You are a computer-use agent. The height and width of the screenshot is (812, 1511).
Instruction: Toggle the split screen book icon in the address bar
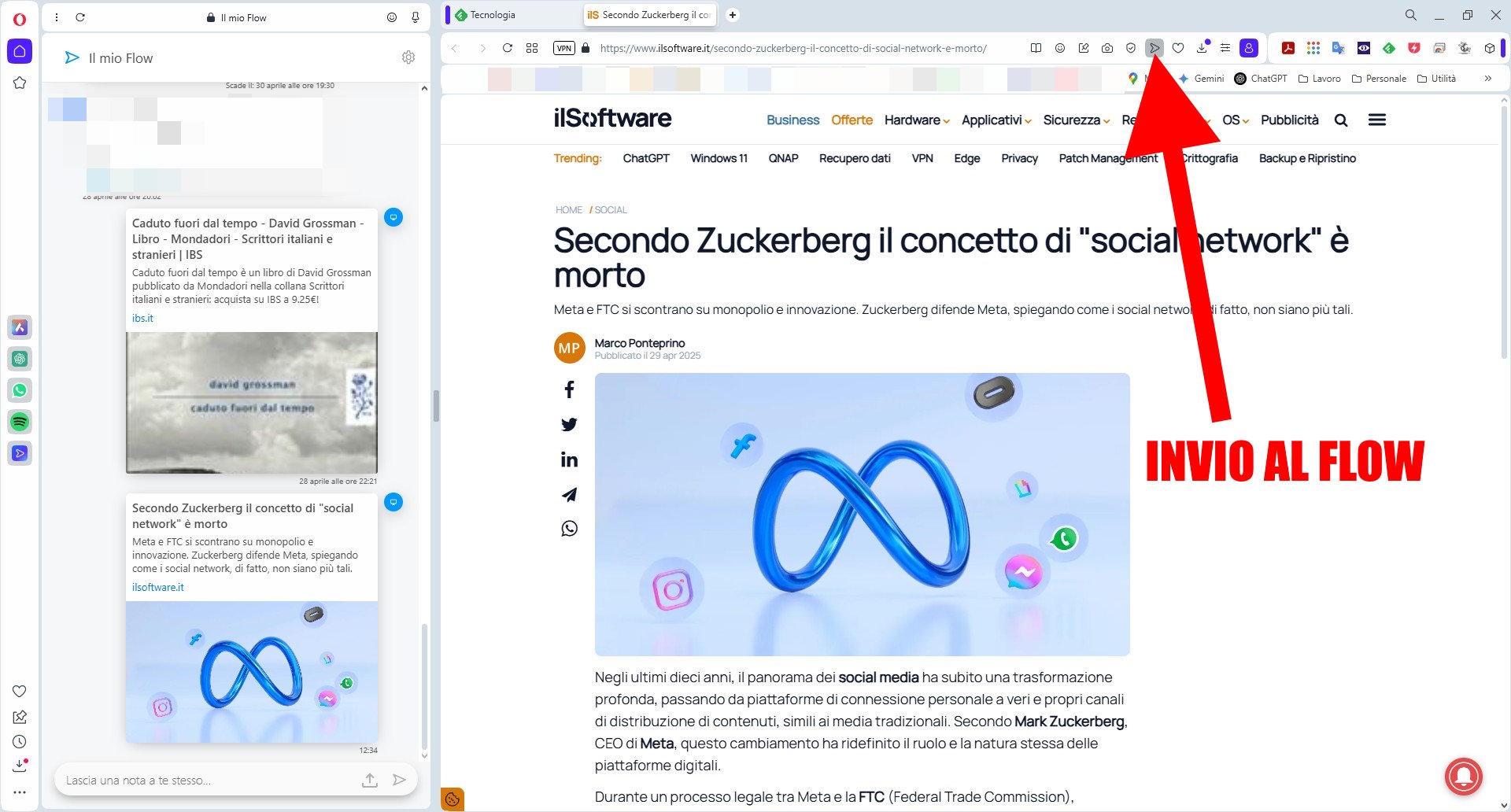(x=1036, y=48)
